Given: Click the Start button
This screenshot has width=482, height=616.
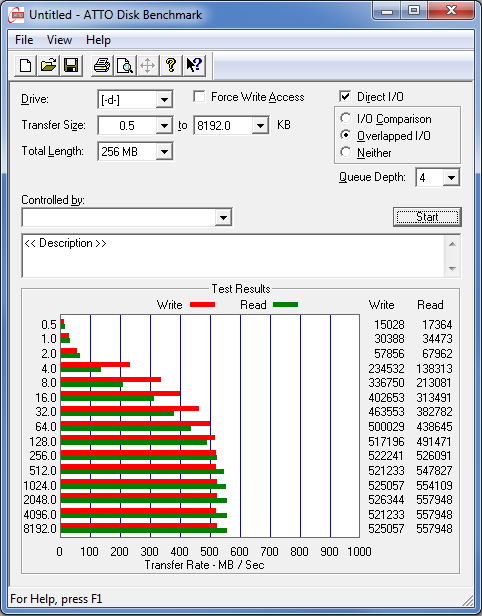Looking at the screenshot, I should tap(427, 217).
